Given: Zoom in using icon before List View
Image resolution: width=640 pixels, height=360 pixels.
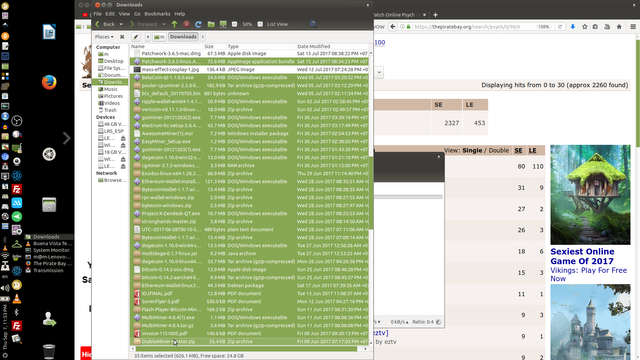Looking at the screenshot, I should (x=260, y=24).
